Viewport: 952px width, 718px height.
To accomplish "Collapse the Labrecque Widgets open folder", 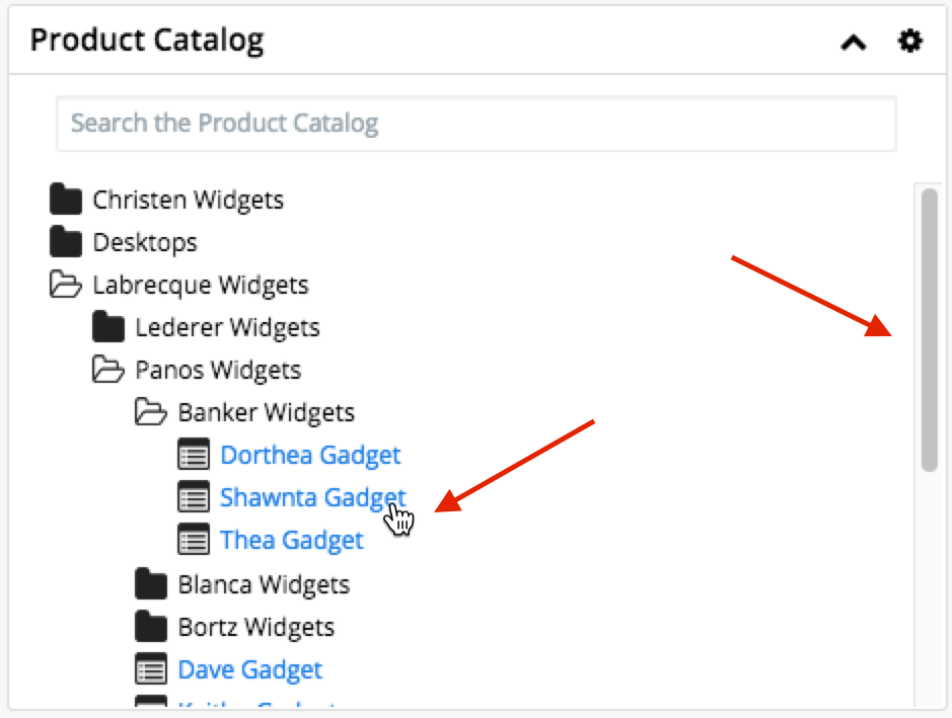I will [66, 285].
